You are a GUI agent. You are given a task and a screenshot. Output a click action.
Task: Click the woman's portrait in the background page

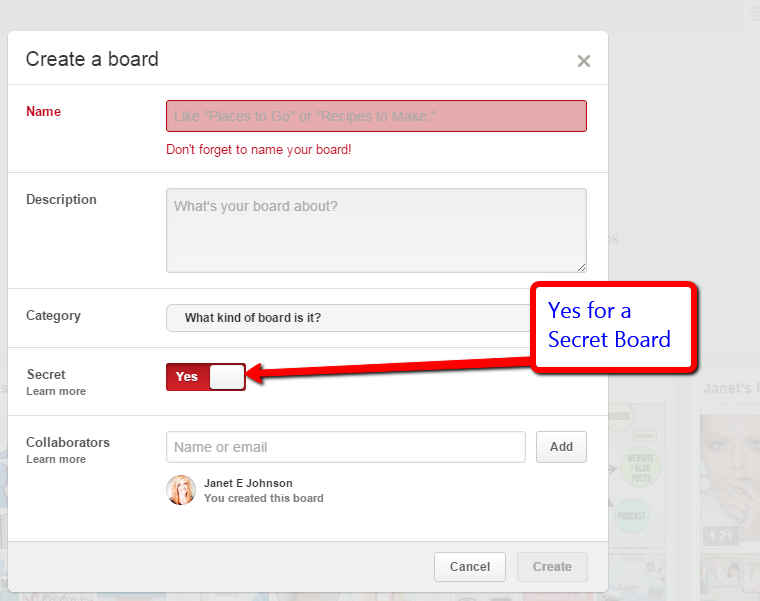(x=730, y=480)
